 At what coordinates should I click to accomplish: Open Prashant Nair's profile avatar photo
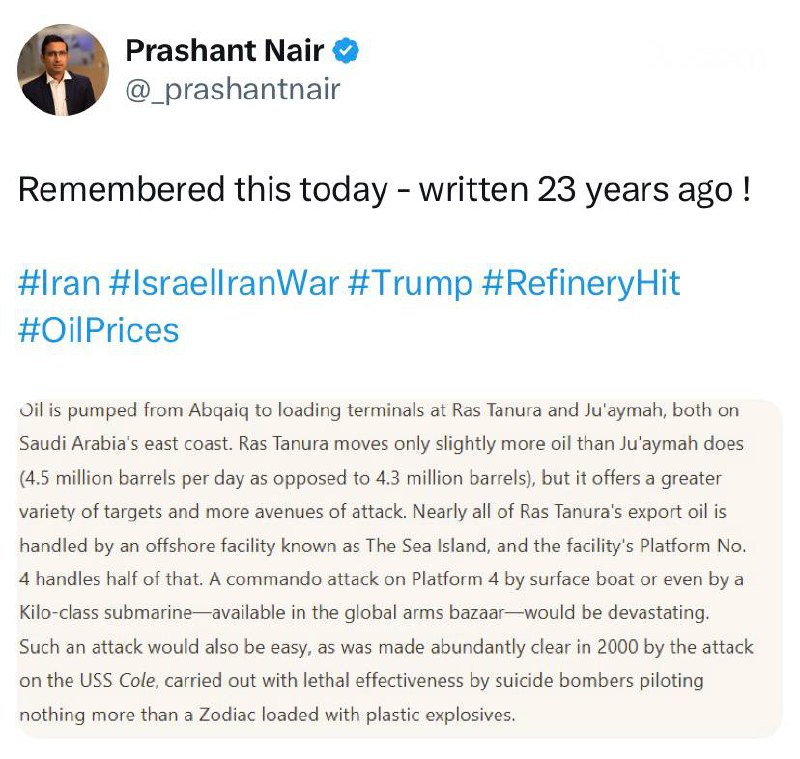click(63, 70)
